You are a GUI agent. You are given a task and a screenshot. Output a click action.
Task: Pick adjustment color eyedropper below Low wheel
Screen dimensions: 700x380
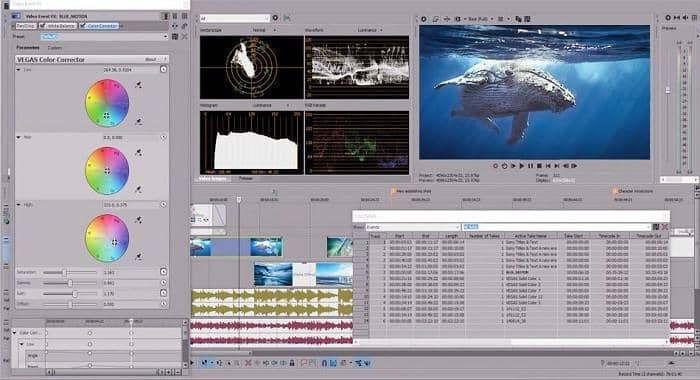(x=139, y=121)
